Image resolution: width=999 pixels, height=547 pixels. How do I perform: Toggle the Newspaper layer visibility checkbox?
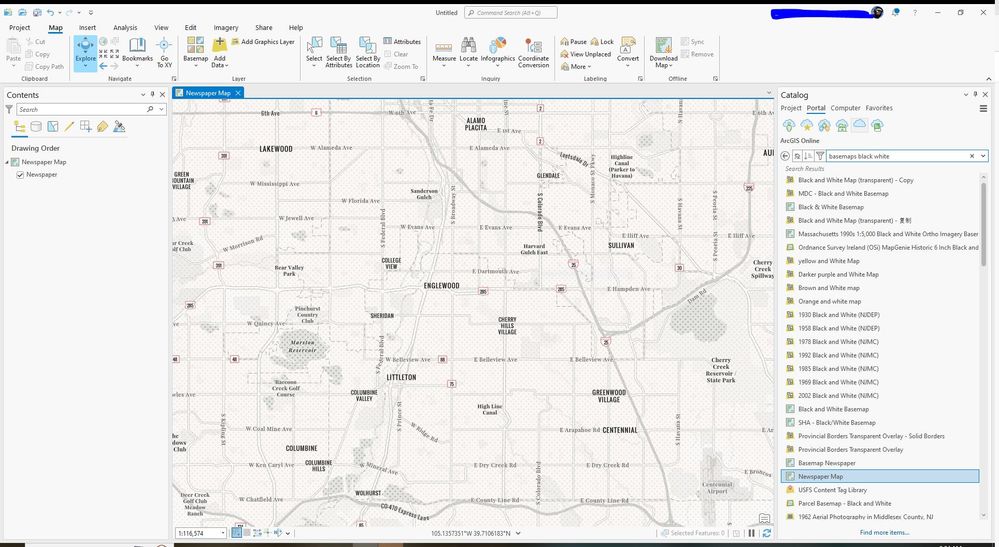[20, 175]
